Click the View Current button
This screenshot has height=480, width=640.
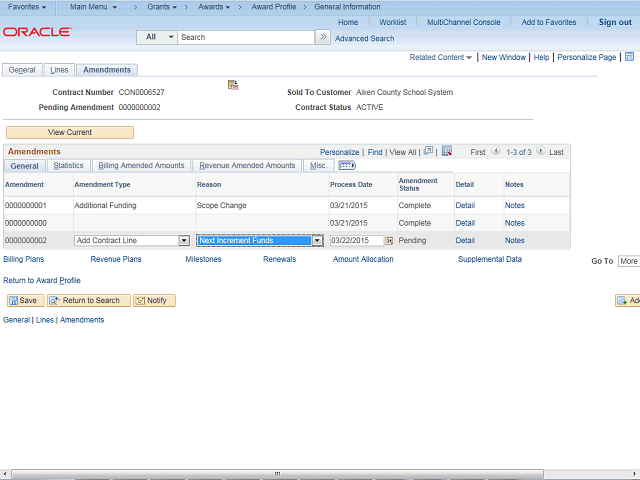[x=70, y=132]
